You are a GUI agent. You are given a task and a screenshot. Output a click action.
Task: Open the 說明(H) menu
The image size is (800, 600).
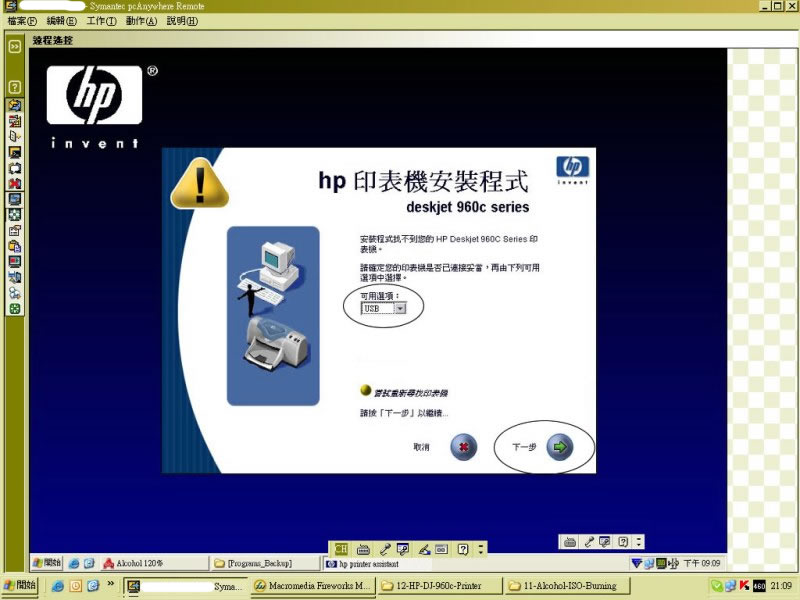[x=182, y=21]
